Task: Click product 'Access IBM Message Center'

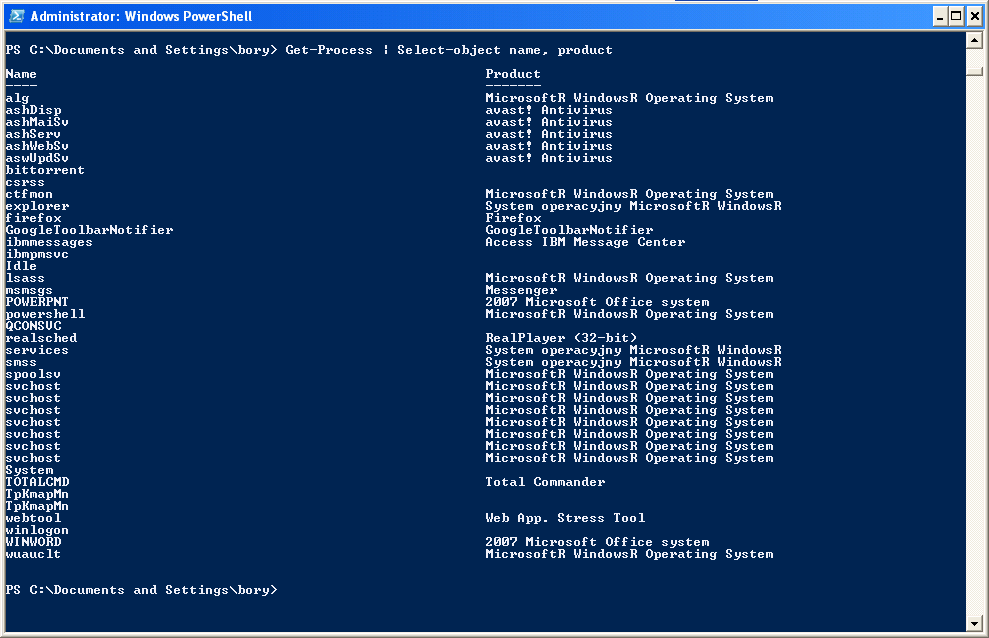Action: tap(585, 242)
